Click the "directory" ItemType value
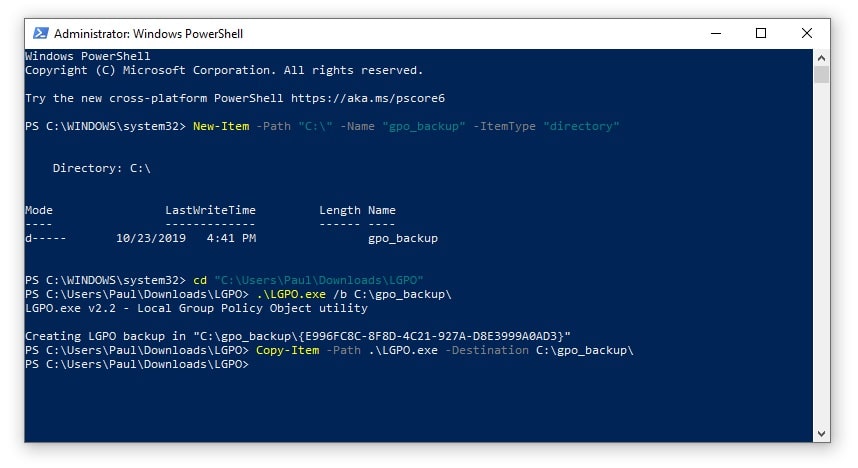The image size is (858, 468). point(582,126)
